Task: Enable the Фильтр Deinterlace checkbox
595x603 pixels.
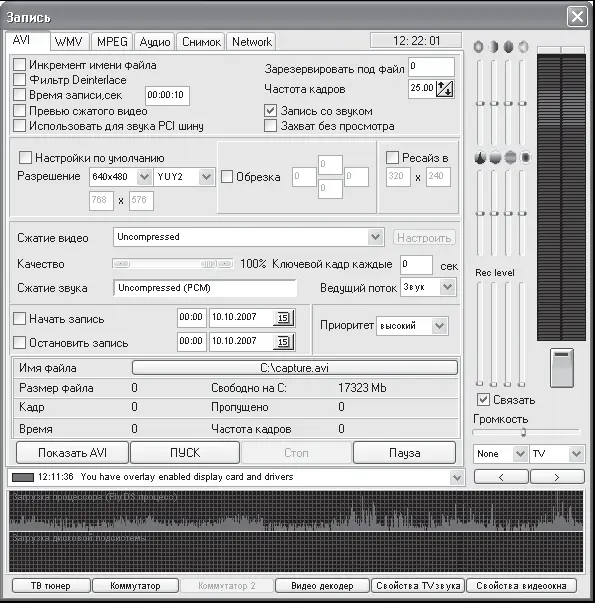Action: [x=20, y=80]
